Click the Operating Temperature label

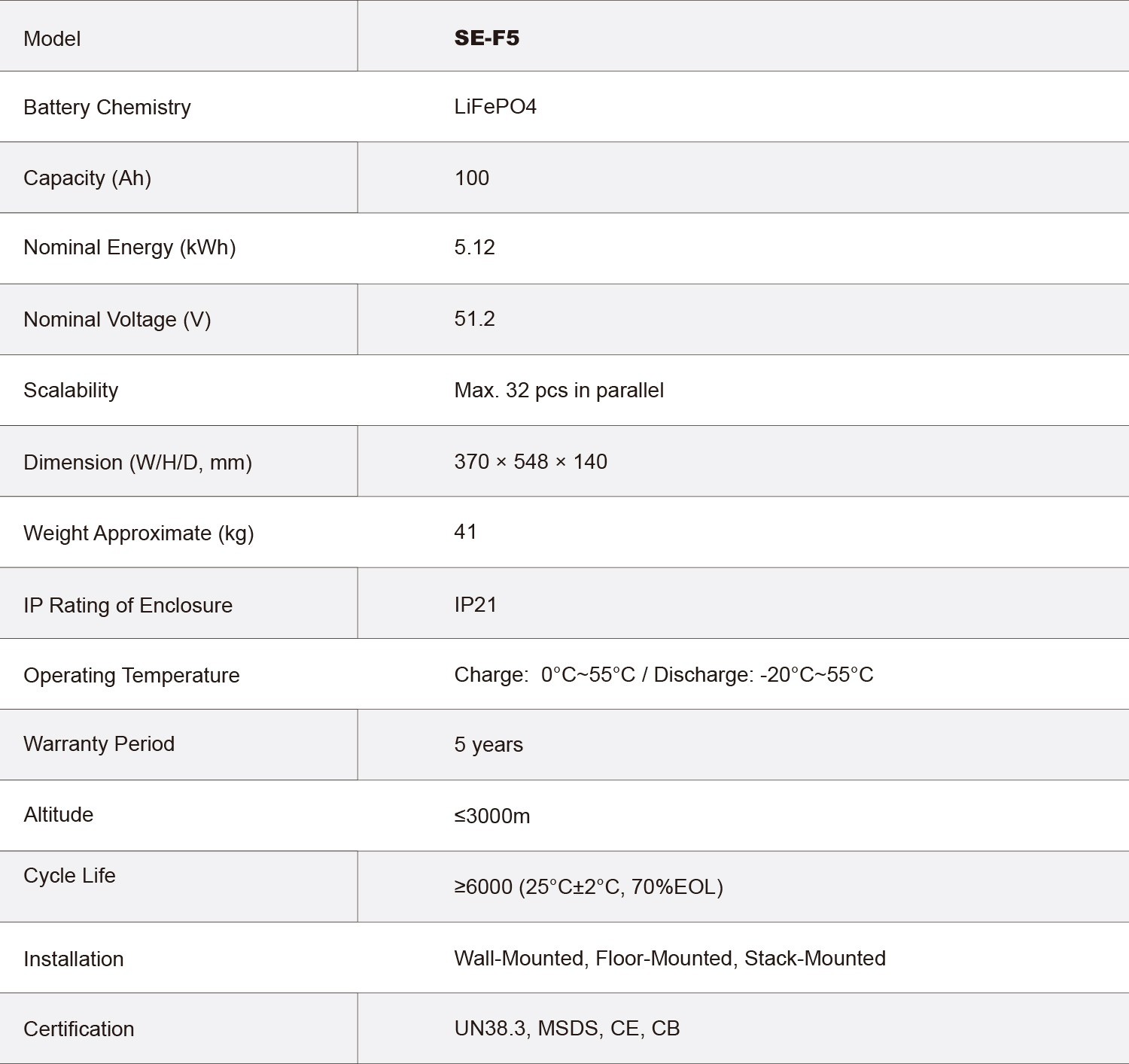131,676
